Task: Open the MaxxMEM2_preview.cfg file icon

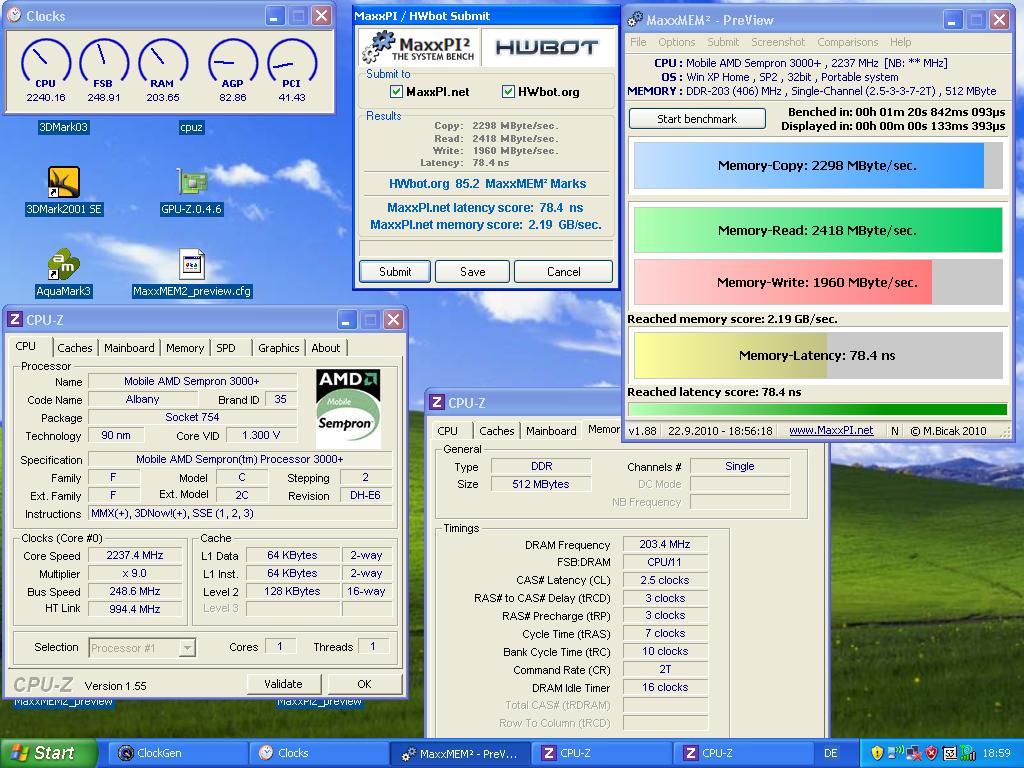Action: tap(192, 264)
